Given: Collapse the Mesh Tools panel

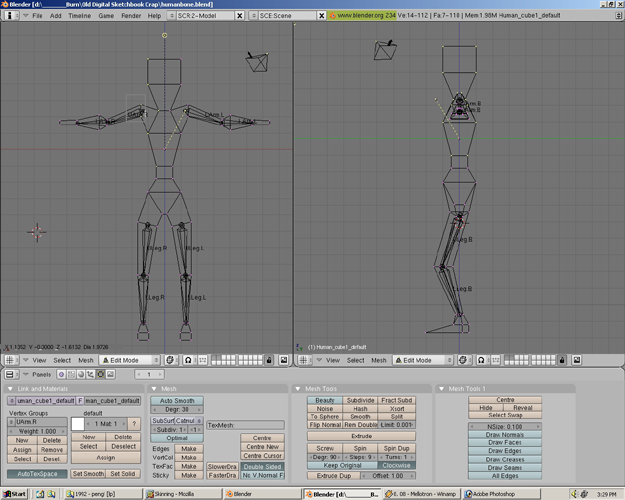Looking at the screenshot, I should click(298, 389).
